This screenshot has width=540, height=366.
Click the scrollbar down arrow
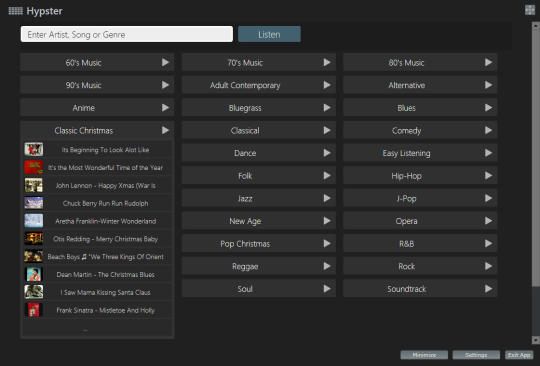(x=536, y=340)
